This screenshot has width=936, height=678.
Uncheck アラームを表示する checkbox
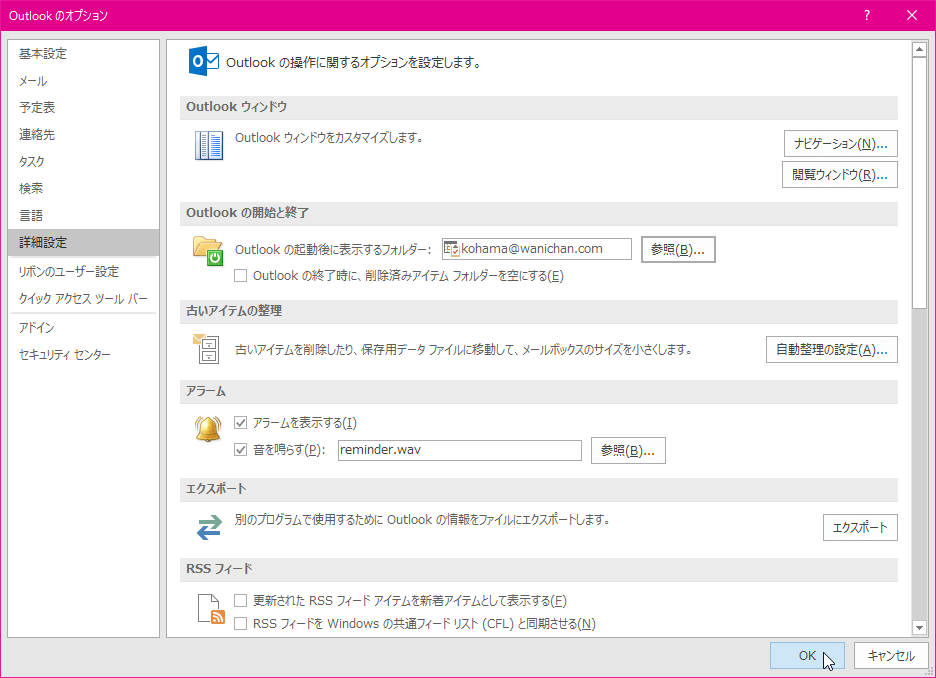241,423
